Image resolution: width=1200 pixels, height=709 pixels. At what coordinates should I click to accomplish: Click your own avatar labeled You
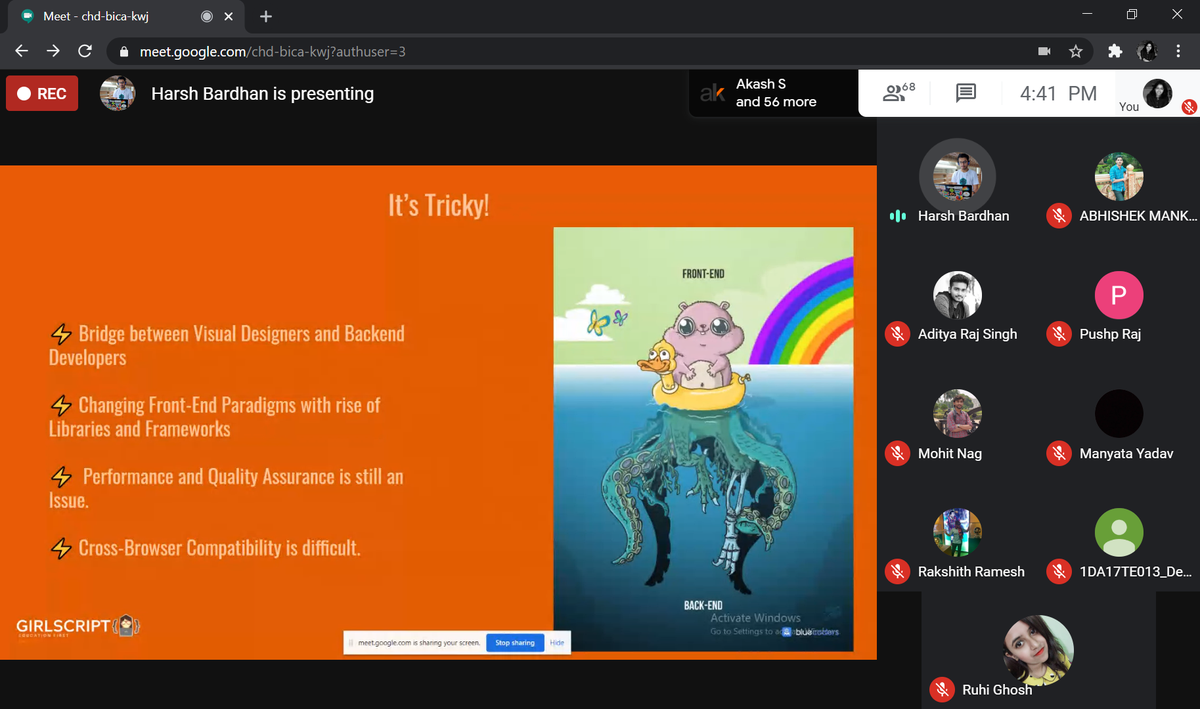(x=1157, y=93)
